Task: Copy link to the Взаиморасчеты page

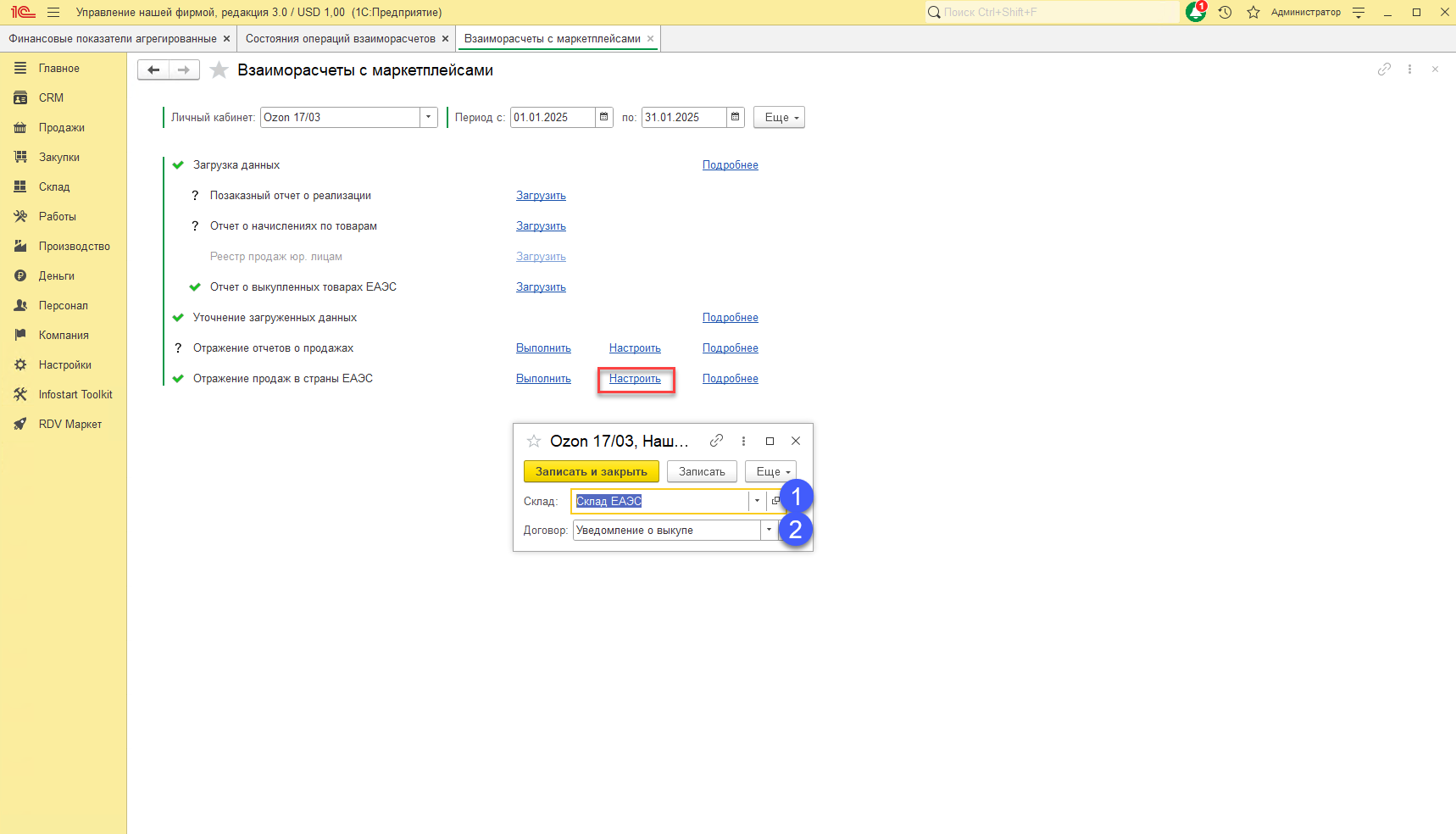Action: point(1384,69)
